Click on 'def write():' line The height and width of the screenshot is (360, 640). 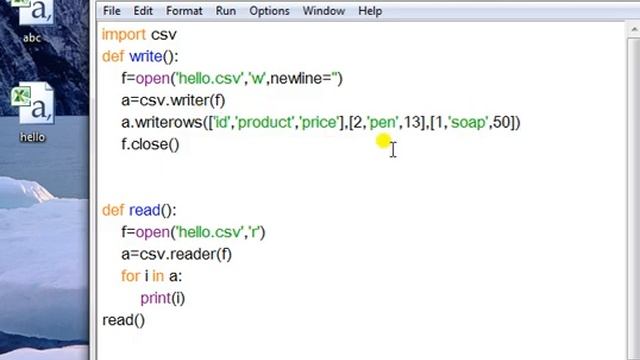click(140, 57)
